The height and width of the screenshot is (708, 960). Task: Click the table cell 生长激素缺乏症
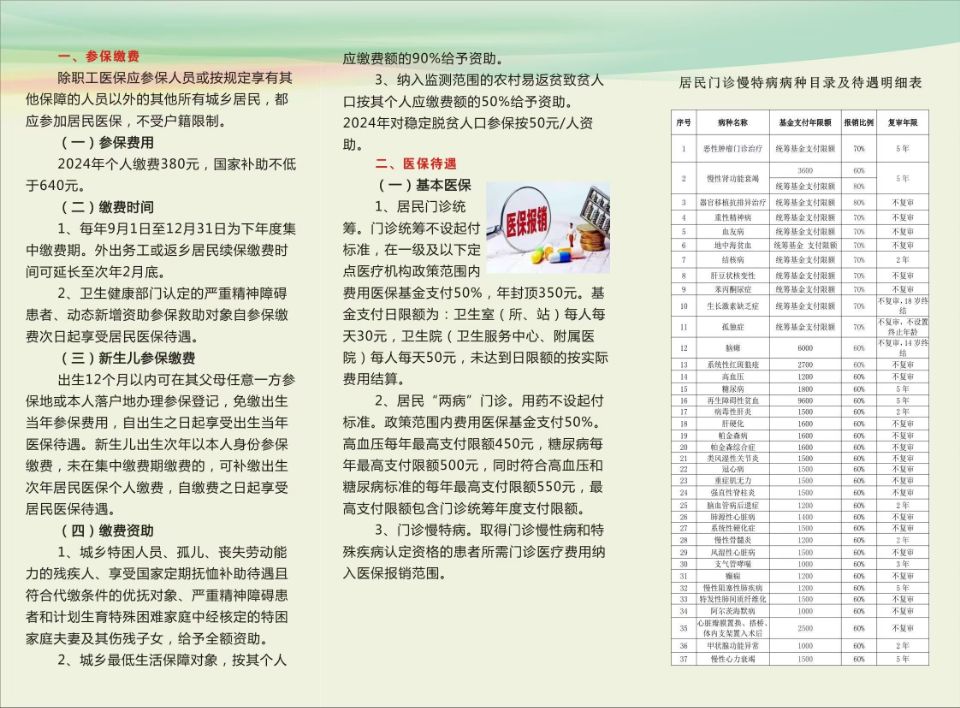click(733, 306)
